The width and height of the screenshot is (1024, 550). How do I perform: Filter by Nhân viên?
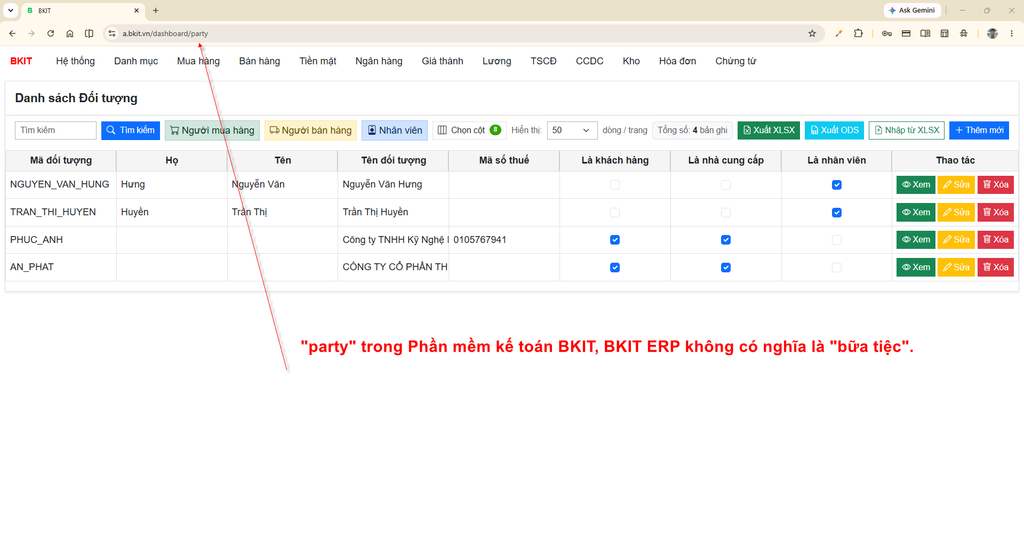(394, 130)
